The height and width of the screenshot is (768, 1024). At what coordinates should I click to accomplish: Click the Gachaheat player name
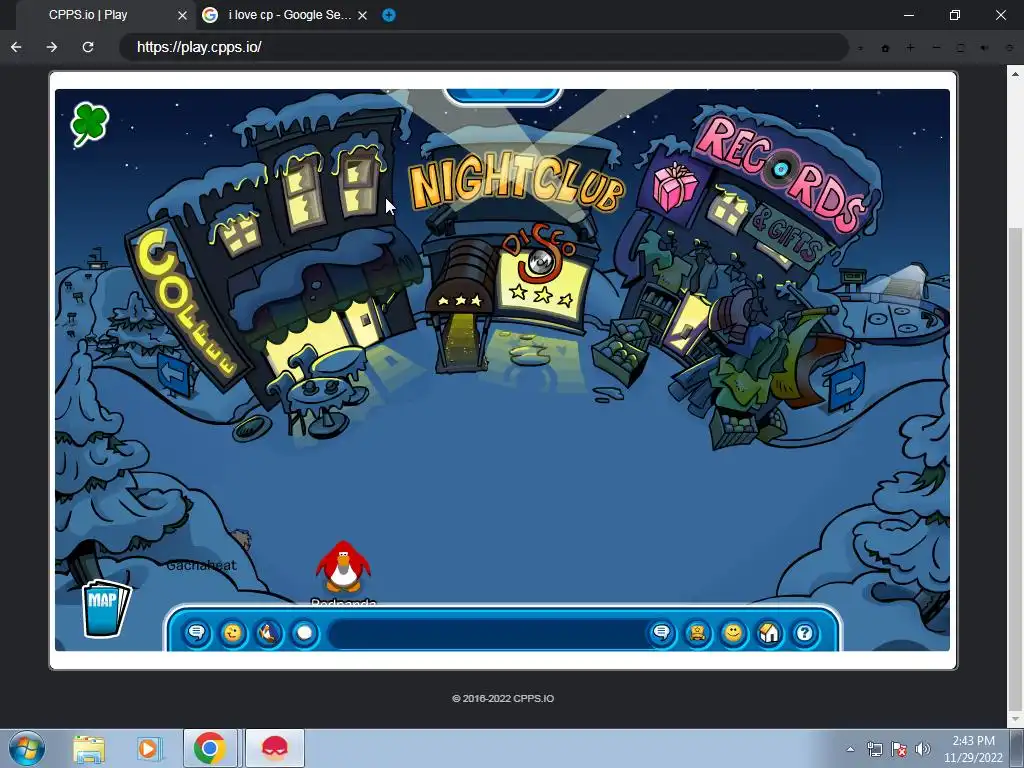201,566
